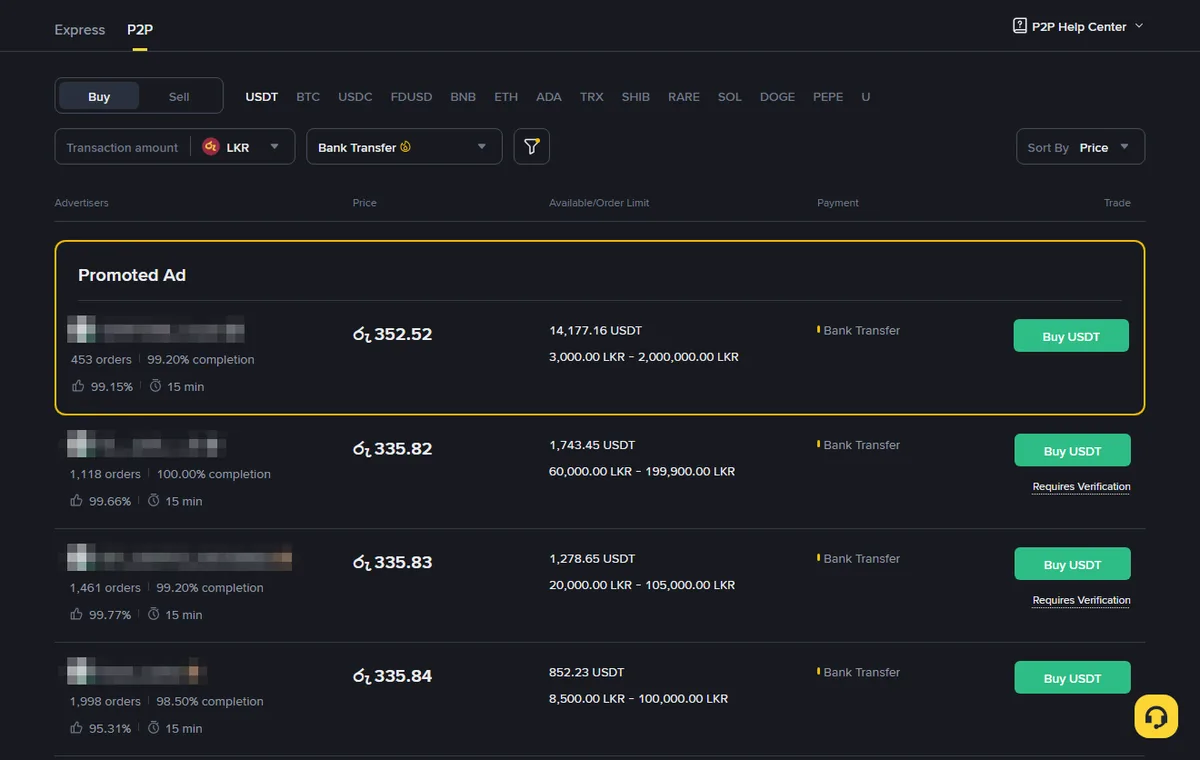Viewport: 1200px width, 760px height.
Task: Select the DOGE coin tab
Action: [x=777, y=97]
